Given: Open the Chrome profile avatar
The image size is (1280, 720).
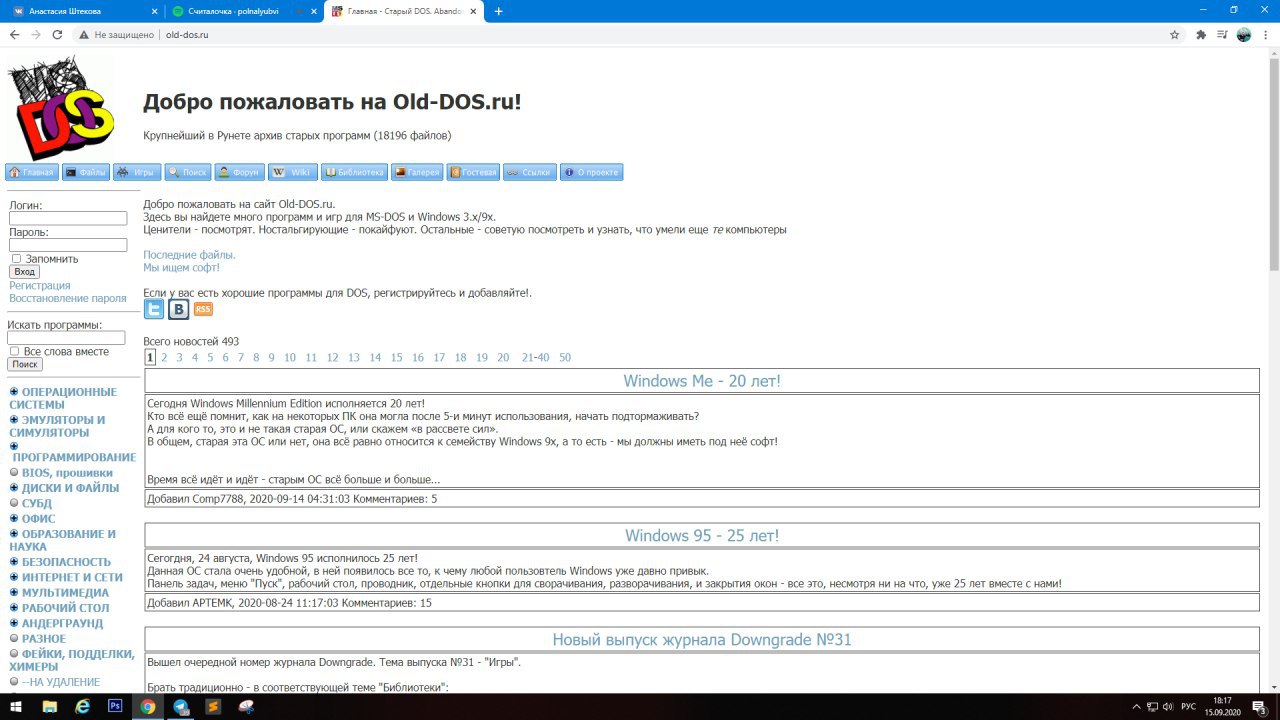Looking at the screenshot, I should point(1244,34).
